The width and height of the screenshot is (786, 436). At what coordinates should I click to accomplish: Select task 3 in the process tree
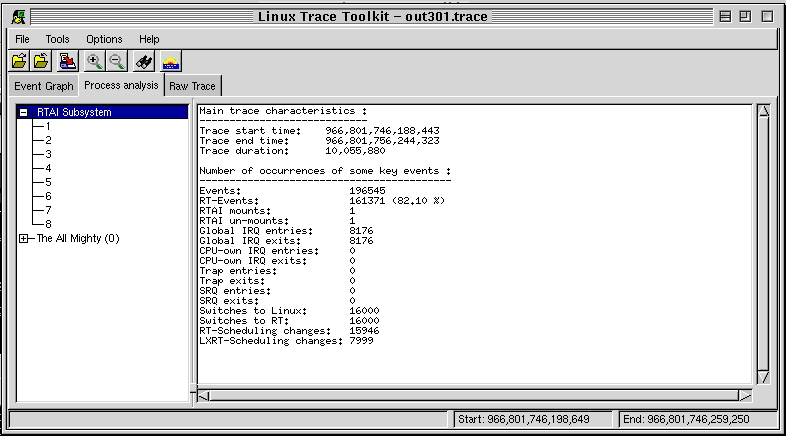(48, 154)
